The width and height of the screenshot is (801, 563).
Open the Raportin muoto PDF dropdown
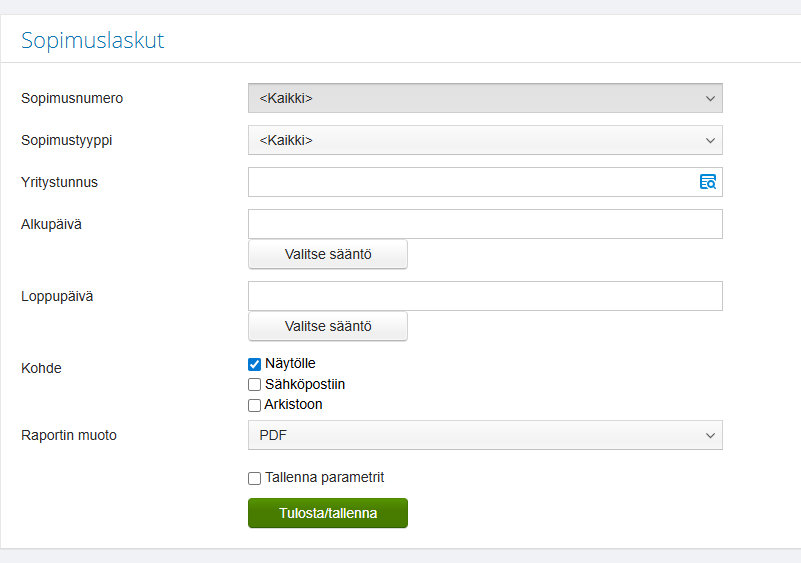tap(485, 435)
